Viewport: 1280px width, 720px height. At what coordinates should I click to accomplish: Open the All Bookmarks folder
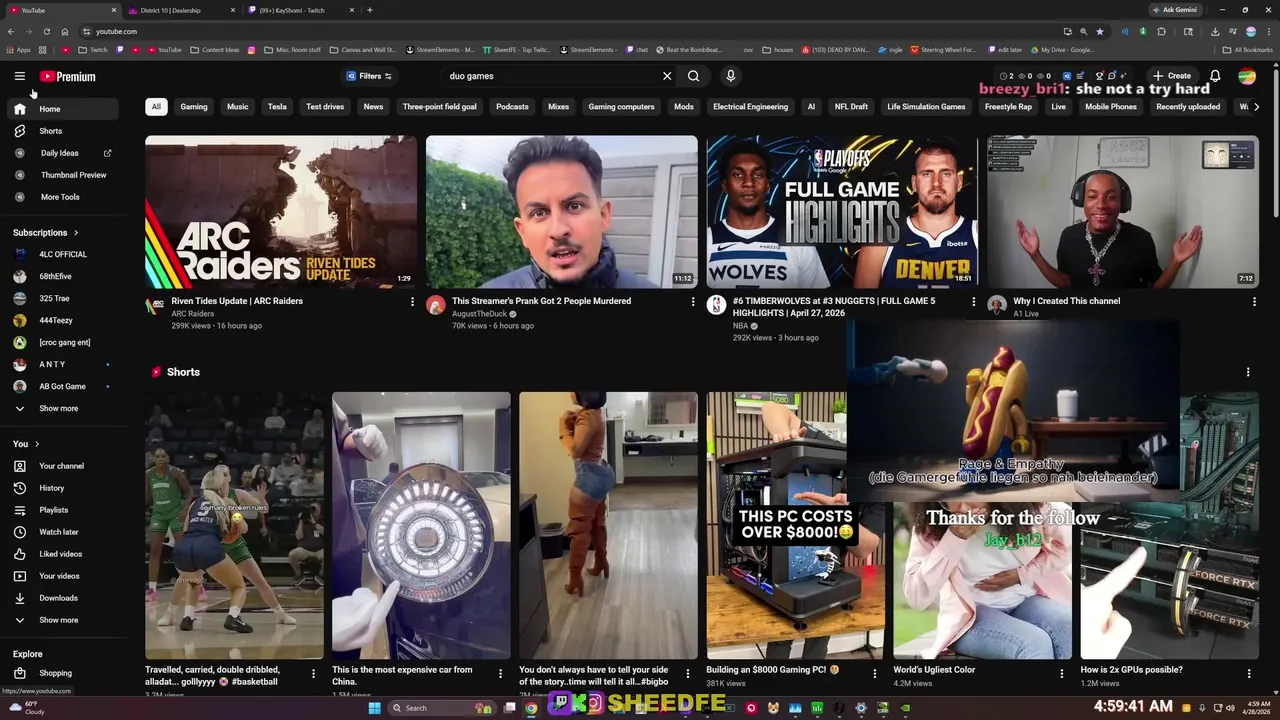click(1247, 50)
